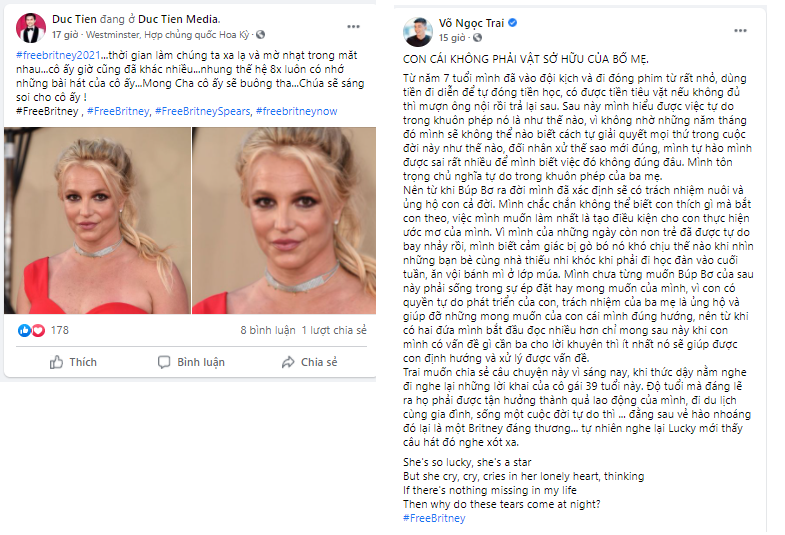Open Võ Ngọc Trai's profile avatar

(418, 32)
